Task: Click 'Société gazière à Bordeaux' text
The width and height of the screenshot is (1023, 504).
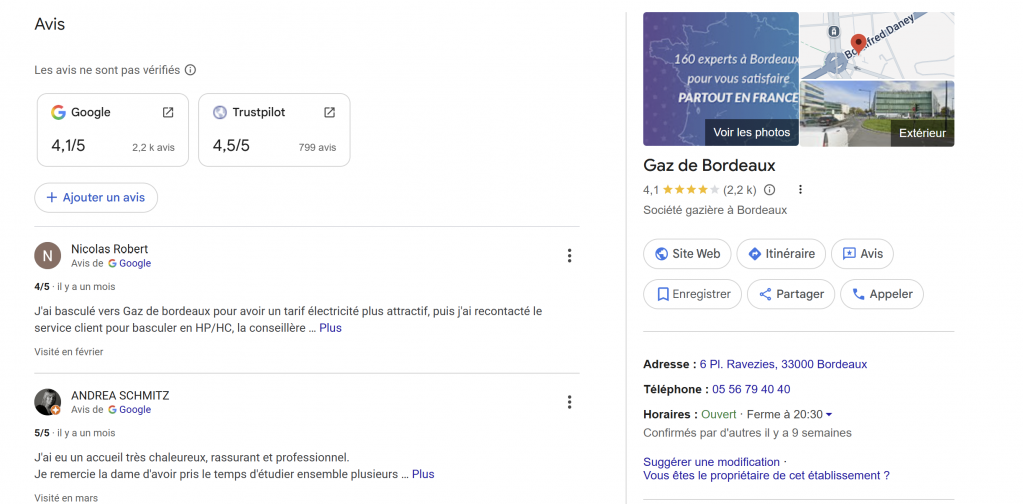Action: (715, 210)
